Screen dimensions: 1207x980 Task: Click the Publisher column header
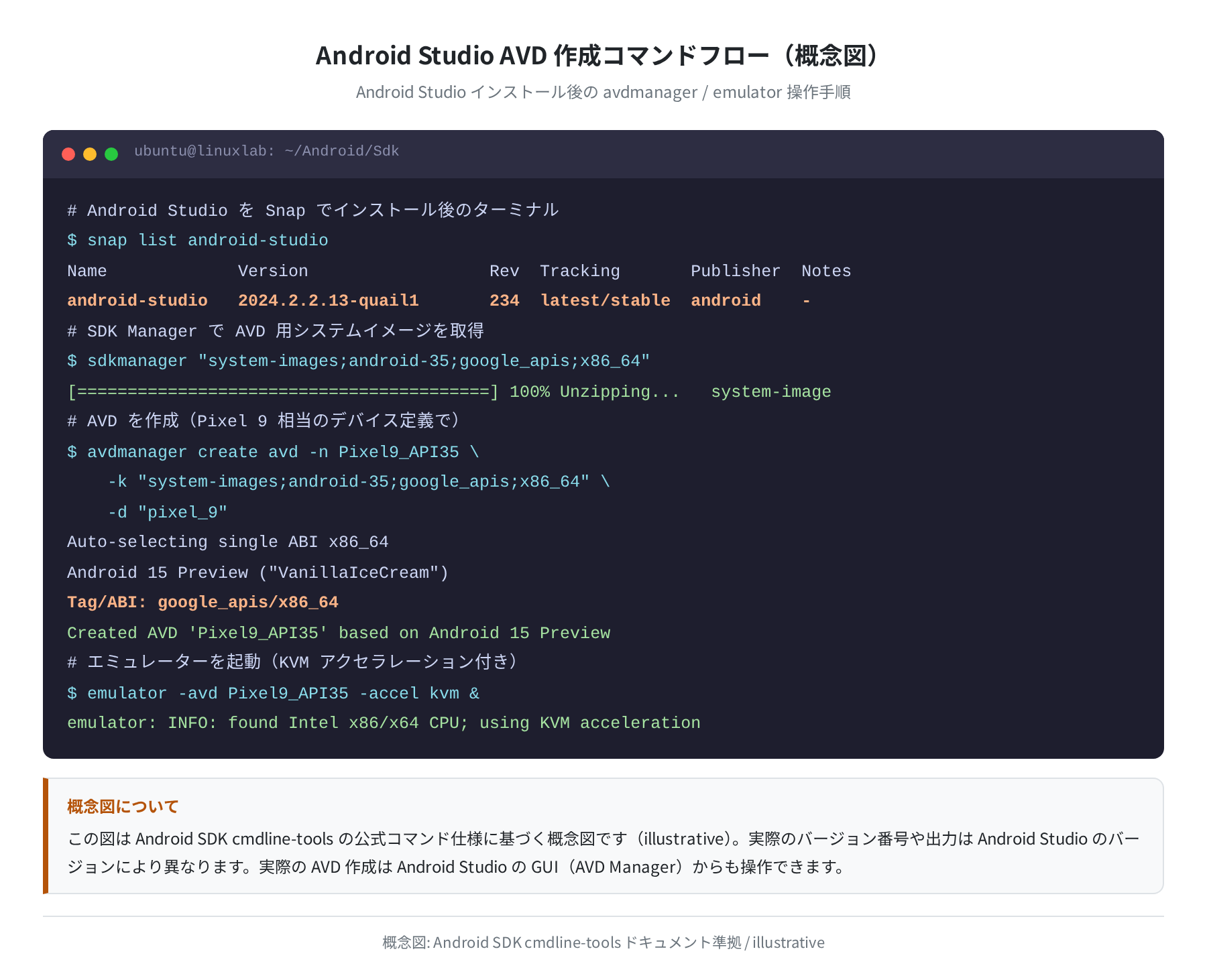click(x=736, y=271)
